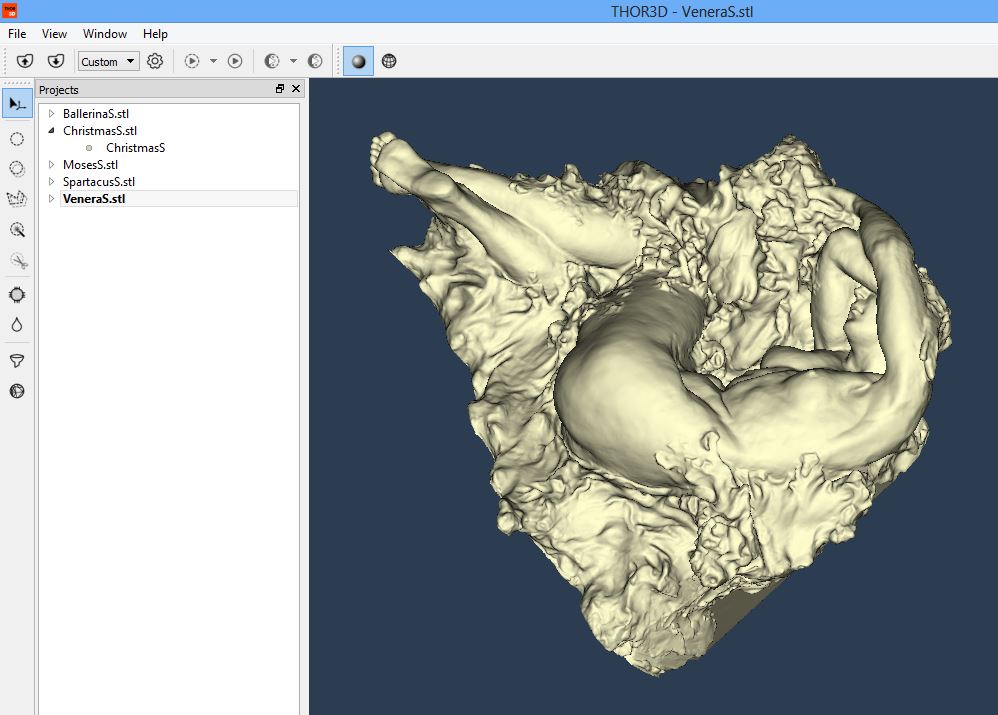The image size is (998, 715).
Task: Click the import (upload shield) toolbar icon
Action: click(x=26, y=61)
